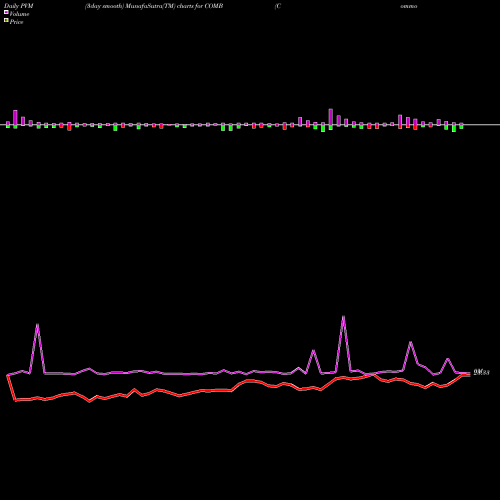This screenshot has height=500, width=500.
Task: Click the MunafaSutra charts for COMB heading
Action: coord(154,6)
